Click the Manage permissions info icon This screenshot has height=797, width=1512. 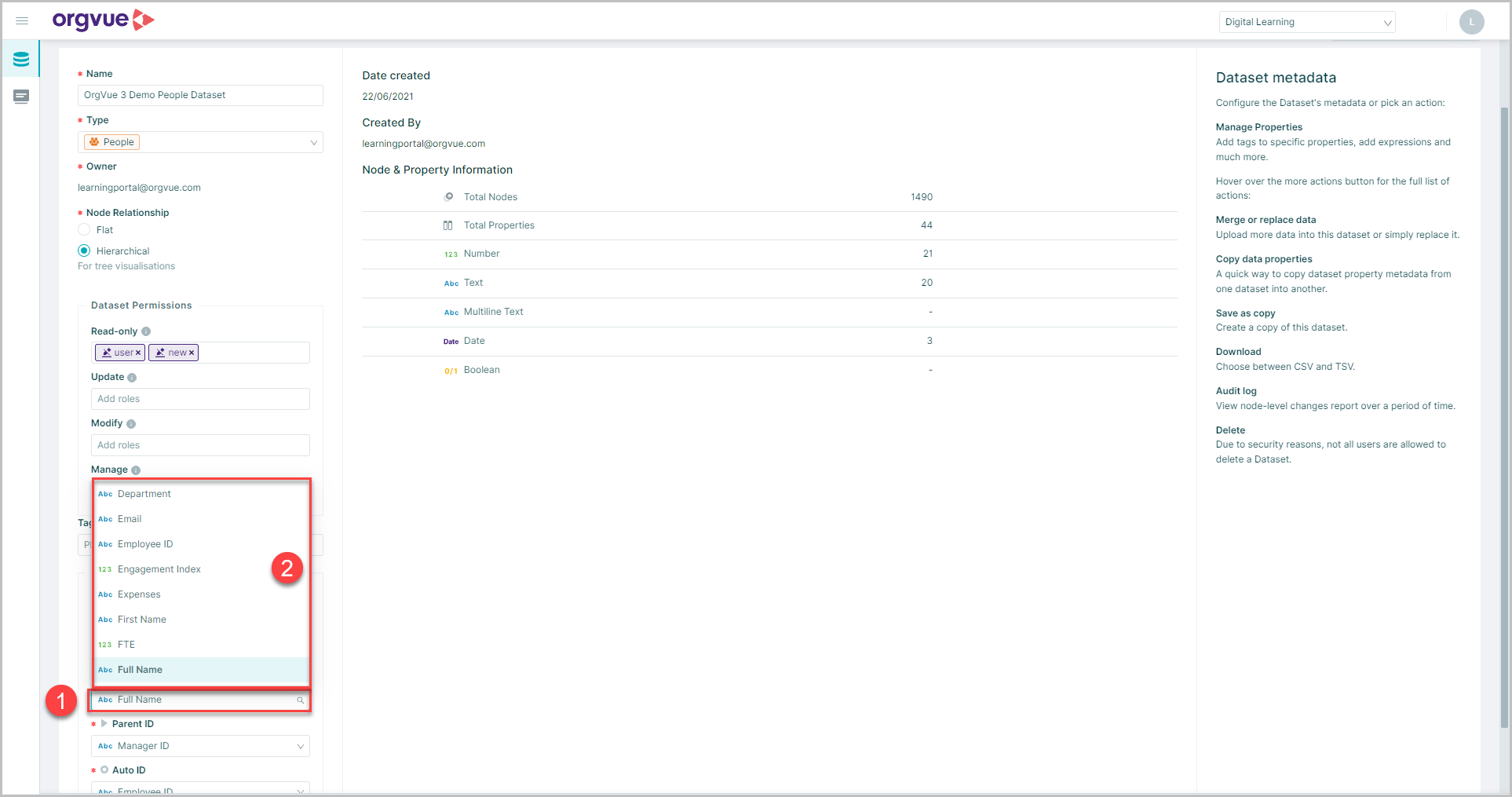coord(136,470)
